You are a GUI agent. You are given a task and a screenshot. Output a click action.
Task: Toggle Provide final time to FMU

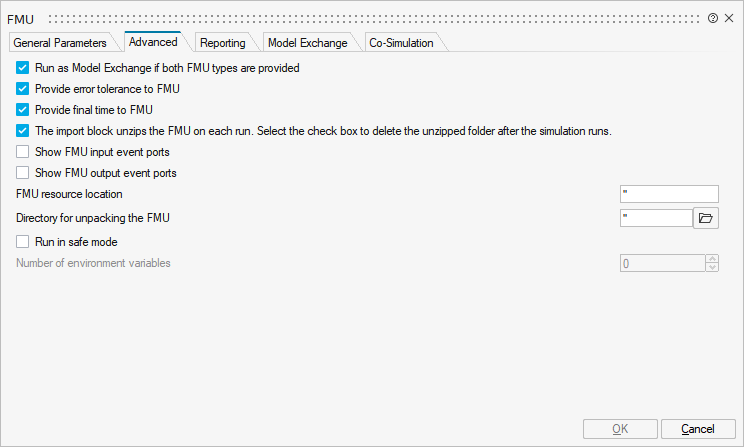pyautogui.click(x=23, y=110)
